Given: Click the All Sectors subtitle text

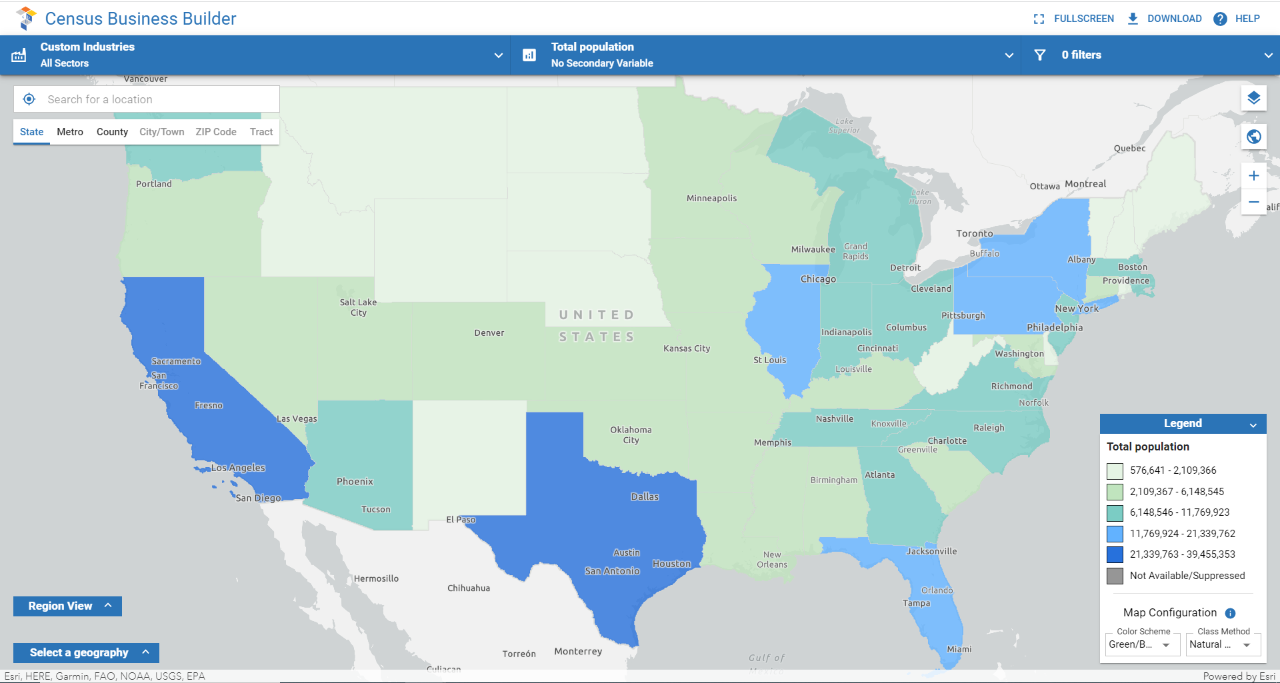Looking at the screenshot, I should 64,64.
